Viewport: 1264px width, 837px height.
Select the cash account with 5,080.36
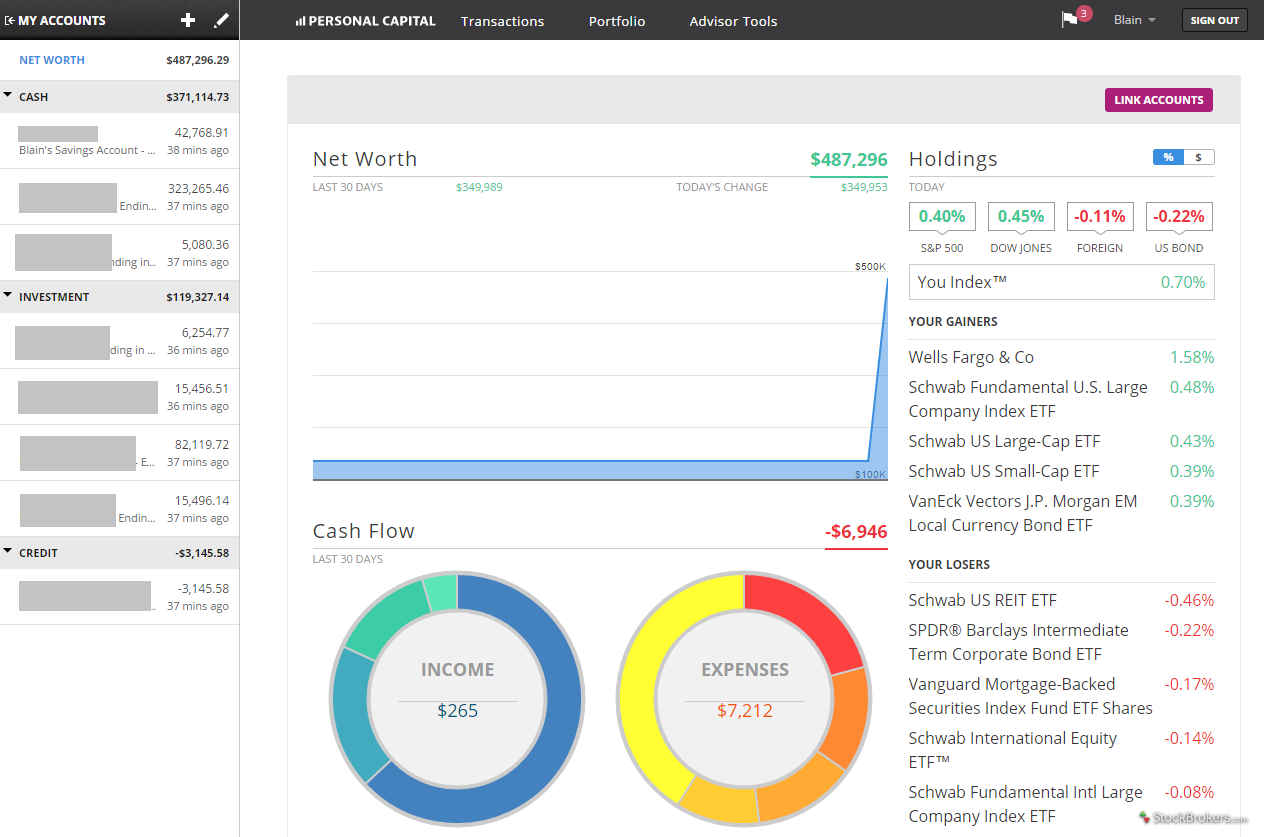tap(120, 253)
